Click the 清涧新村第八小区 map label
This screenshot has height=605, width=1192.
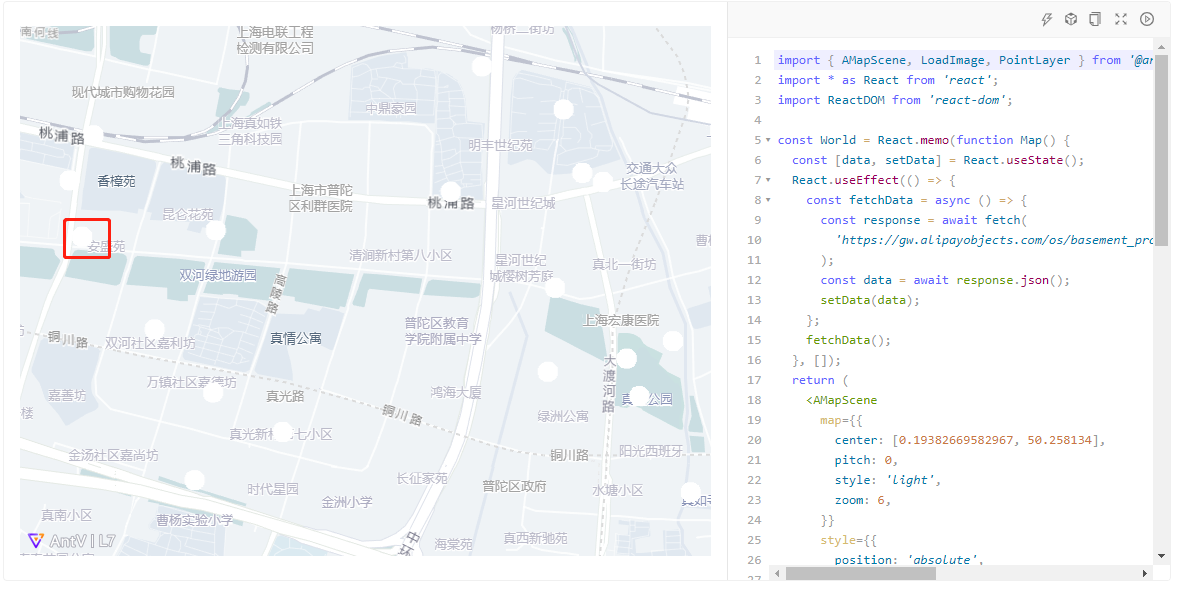[x=401, y=255]
